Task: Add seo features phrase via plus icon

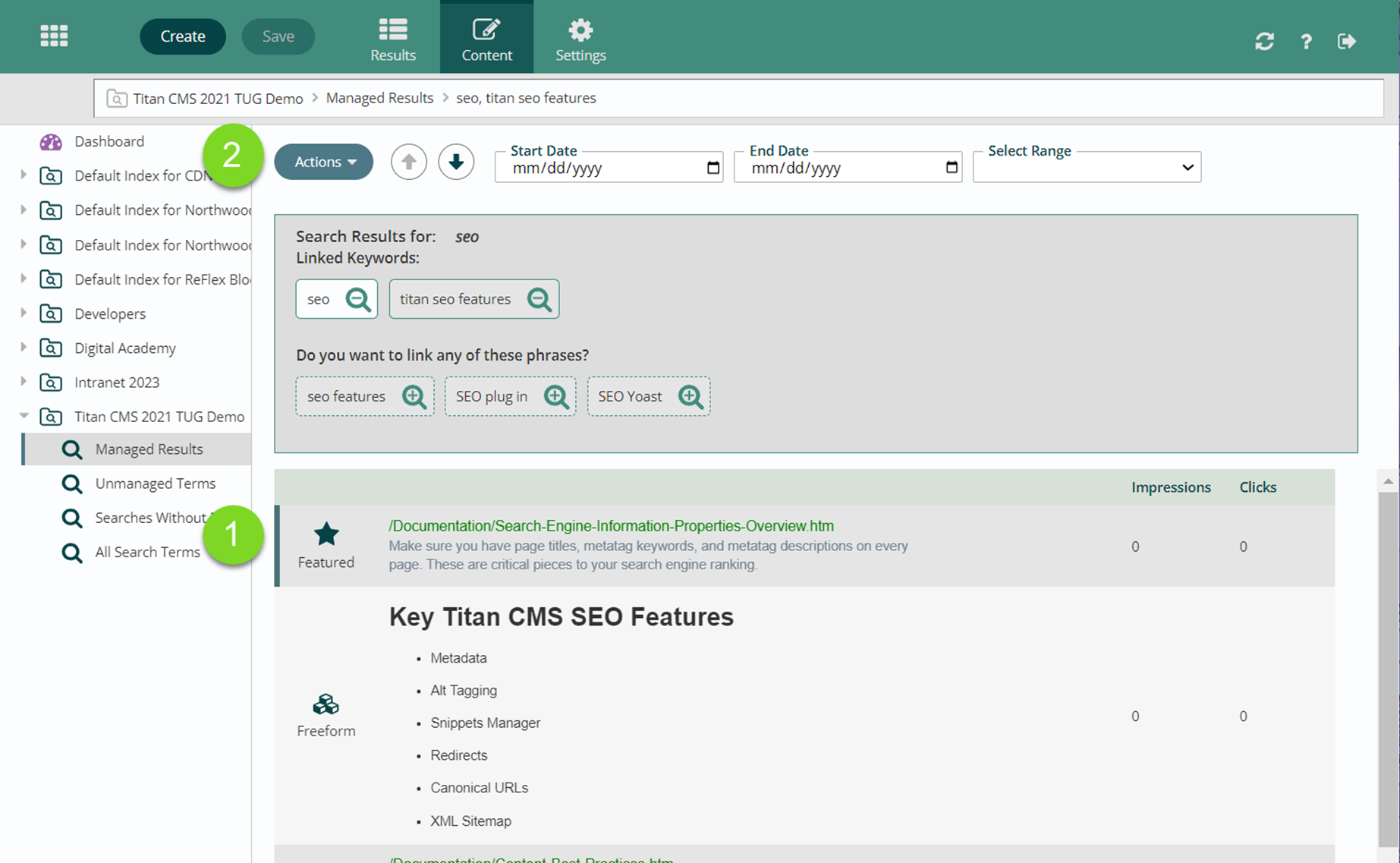Action: pyautogui.click(x=414, y=396)
